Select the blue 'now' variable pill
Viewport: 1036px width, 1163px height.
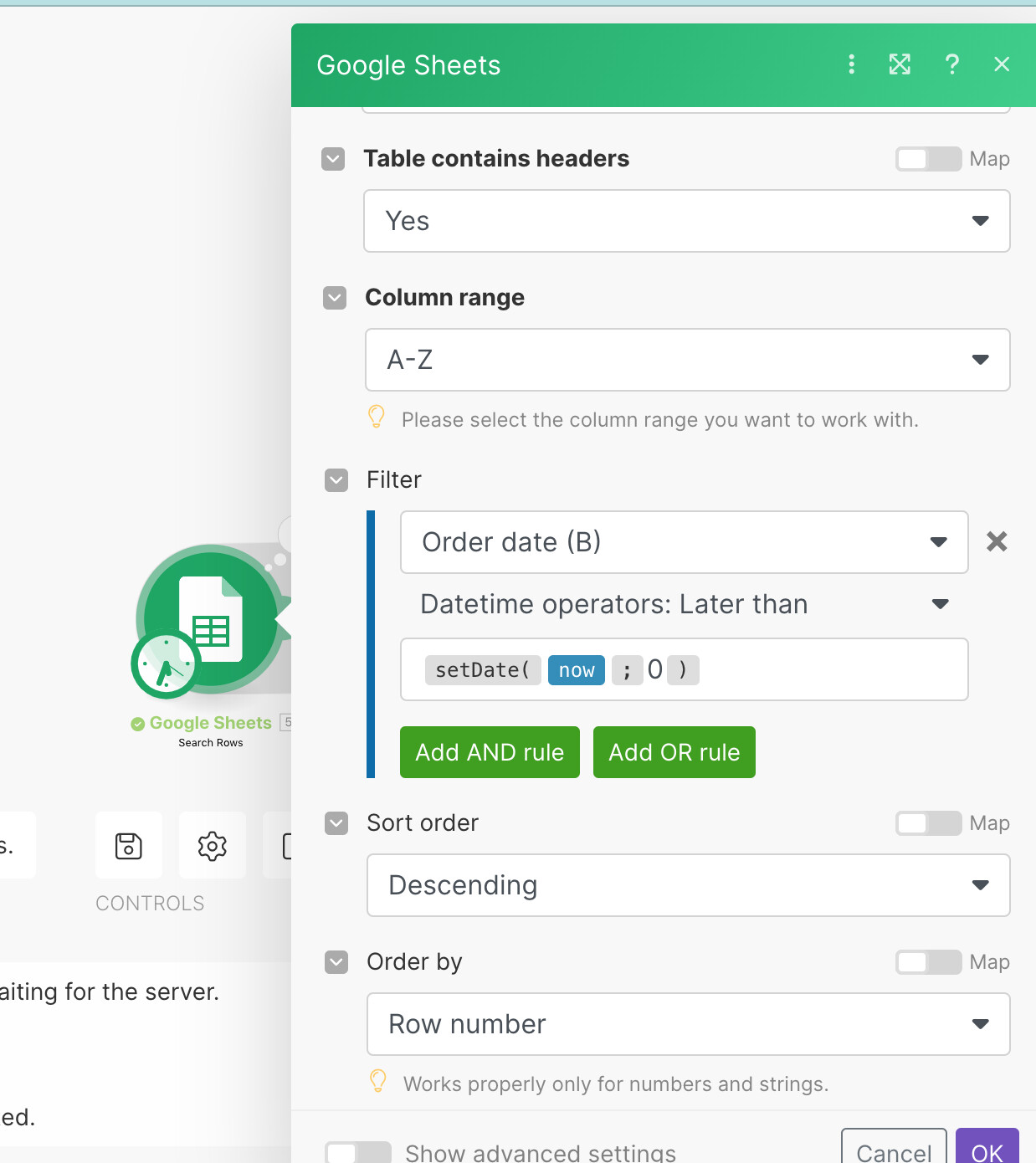[x=577, y=670]
